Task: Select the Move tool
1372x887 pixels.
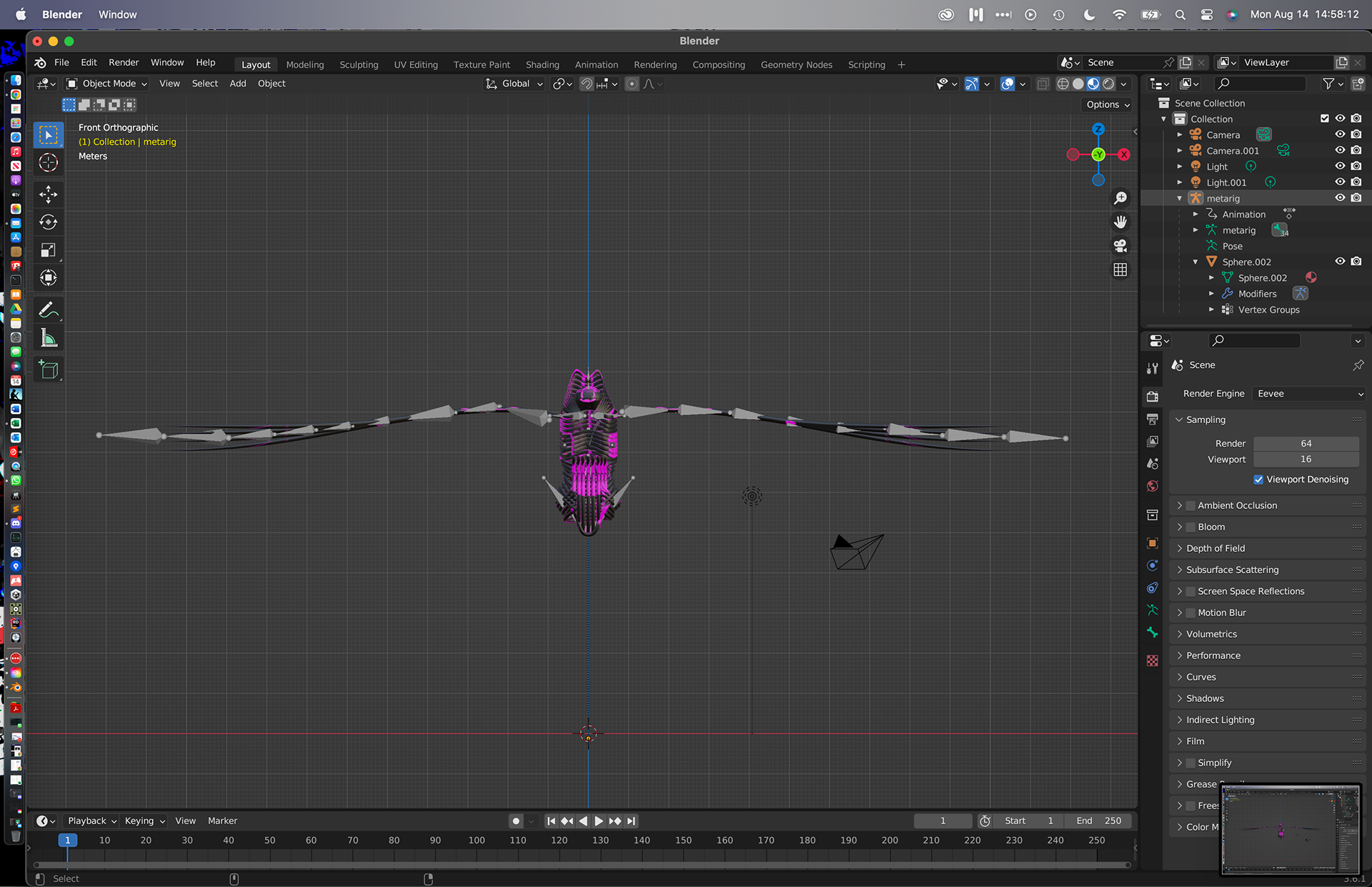Action: (x=49, y=194)
